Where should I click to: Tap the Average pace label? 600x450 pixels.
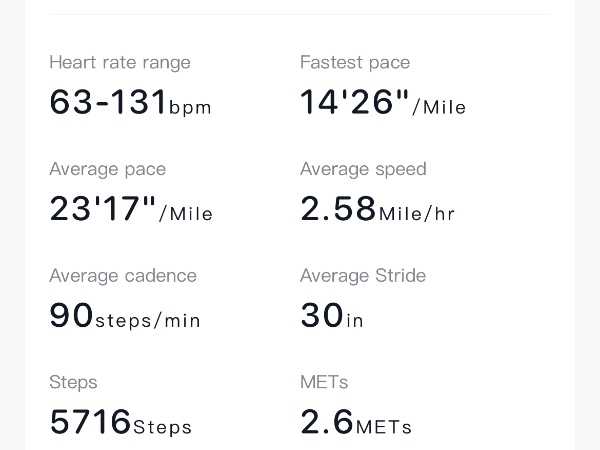[107, 169]
